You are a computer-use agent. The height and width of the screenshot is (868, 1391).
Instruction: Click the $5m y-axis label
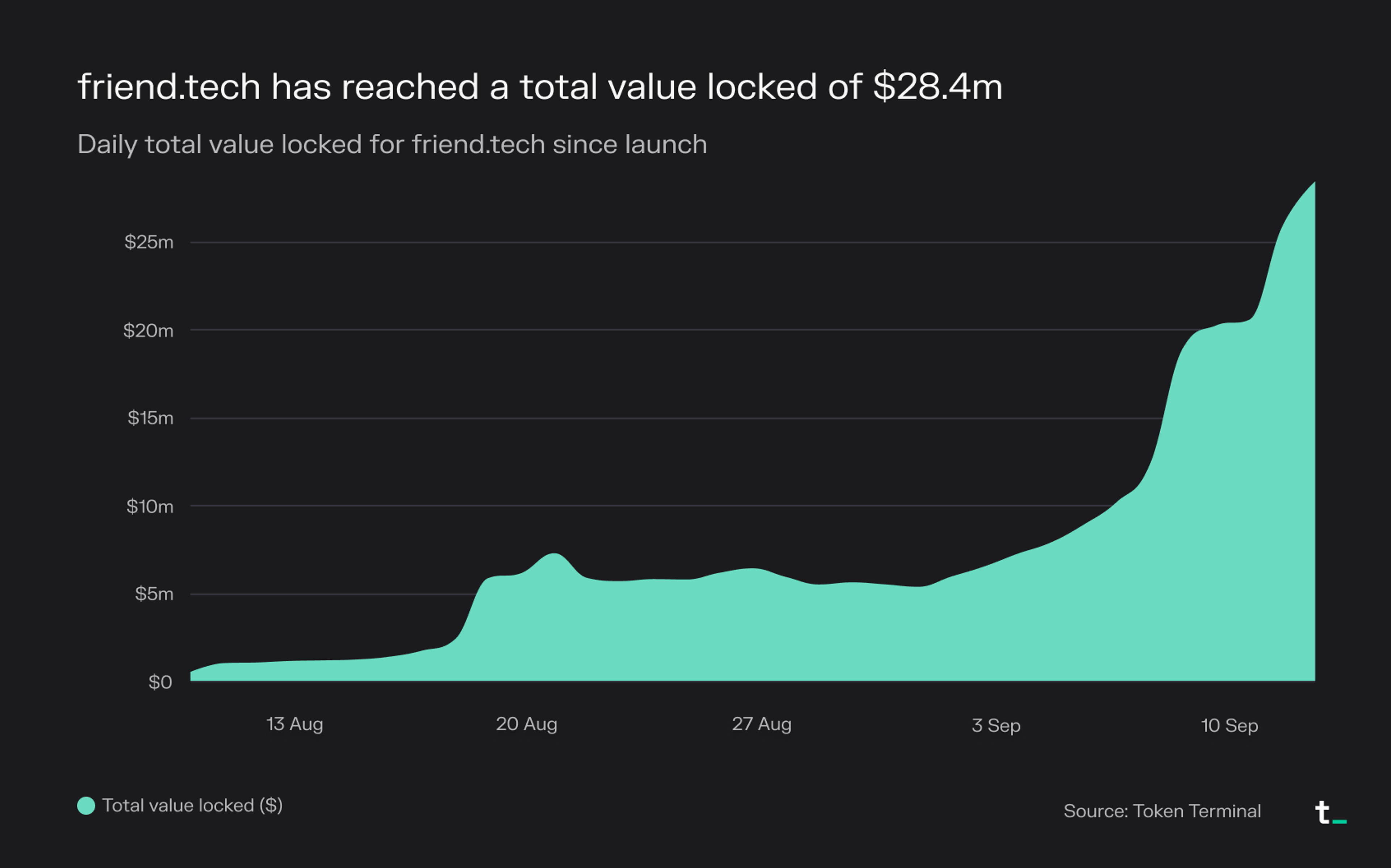[154, 594]
